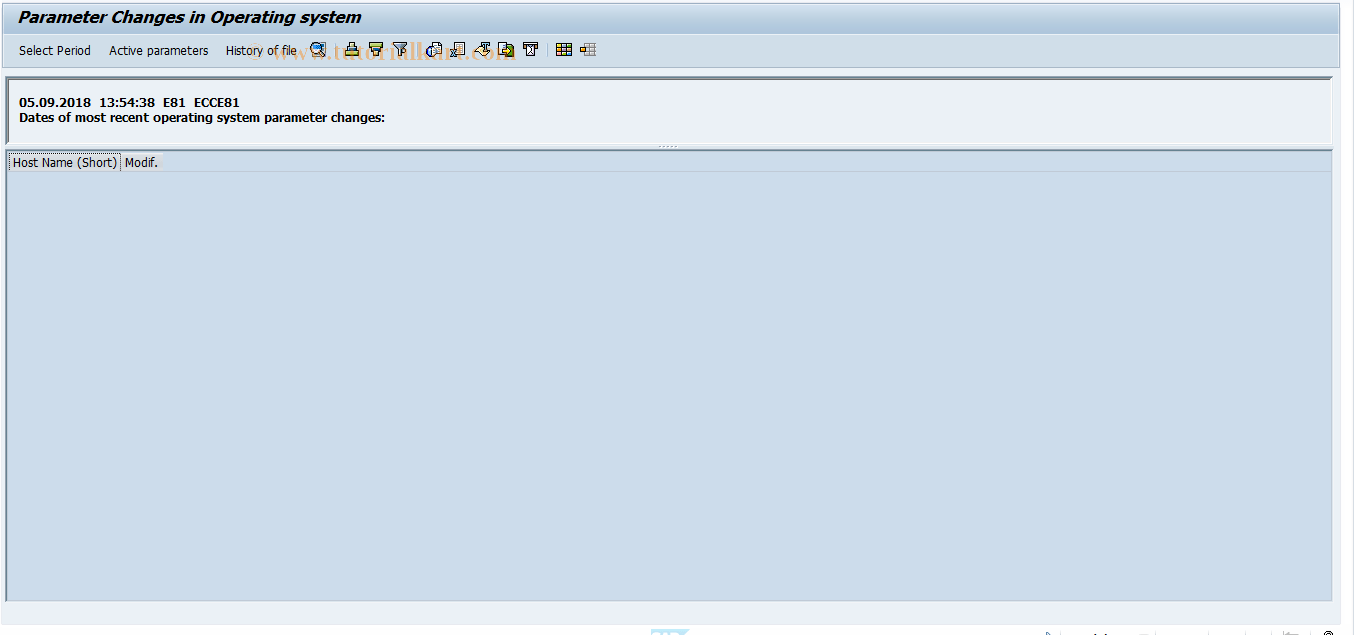The image size is (1354, 635).
Task: Select the Modif. column header
Action: [141, 161]
